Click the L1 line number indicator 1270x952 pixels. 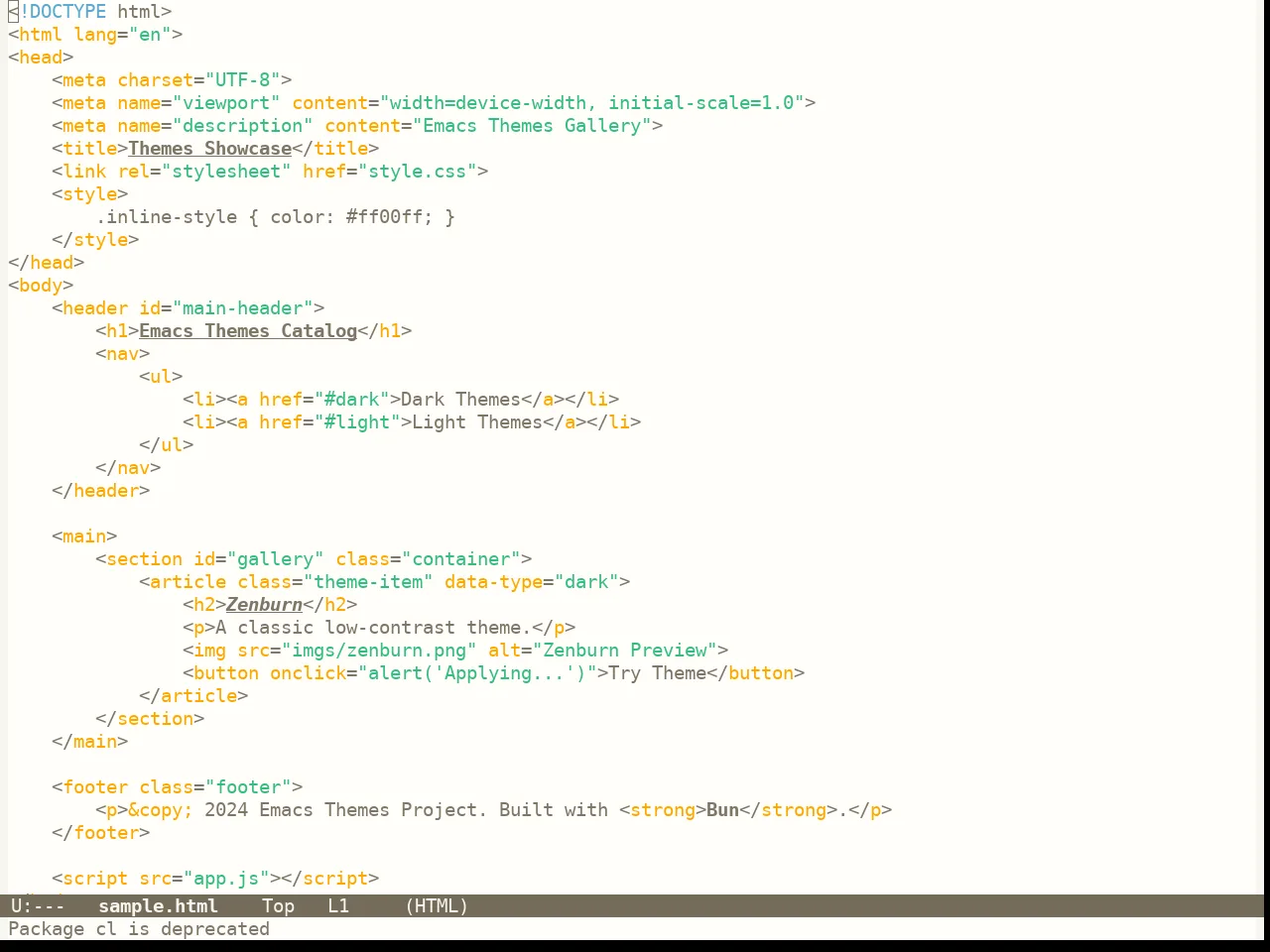(338, 905)
